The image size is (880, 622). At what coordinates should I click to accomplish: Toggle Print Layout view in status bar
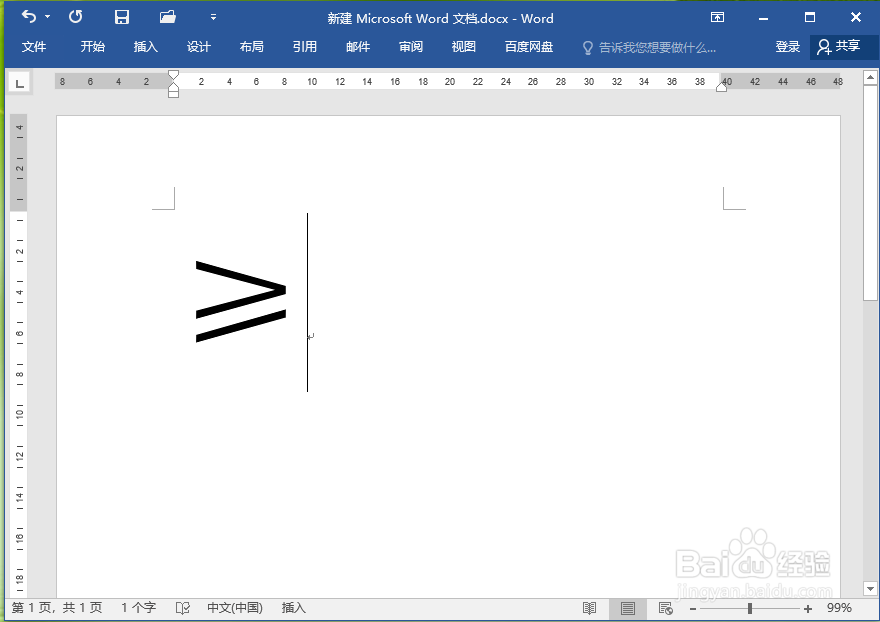click(627, 607)
